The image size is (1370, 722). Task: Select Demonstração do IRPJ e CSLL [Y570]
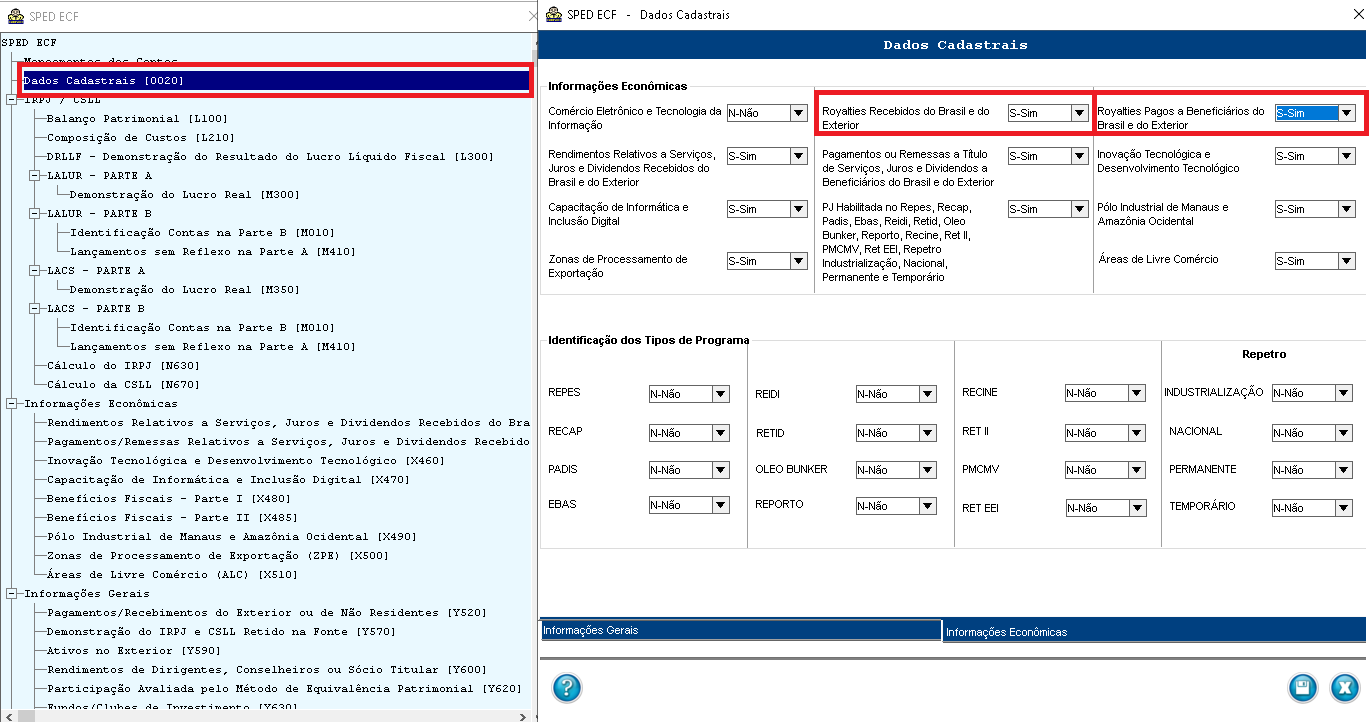point(220,631)
